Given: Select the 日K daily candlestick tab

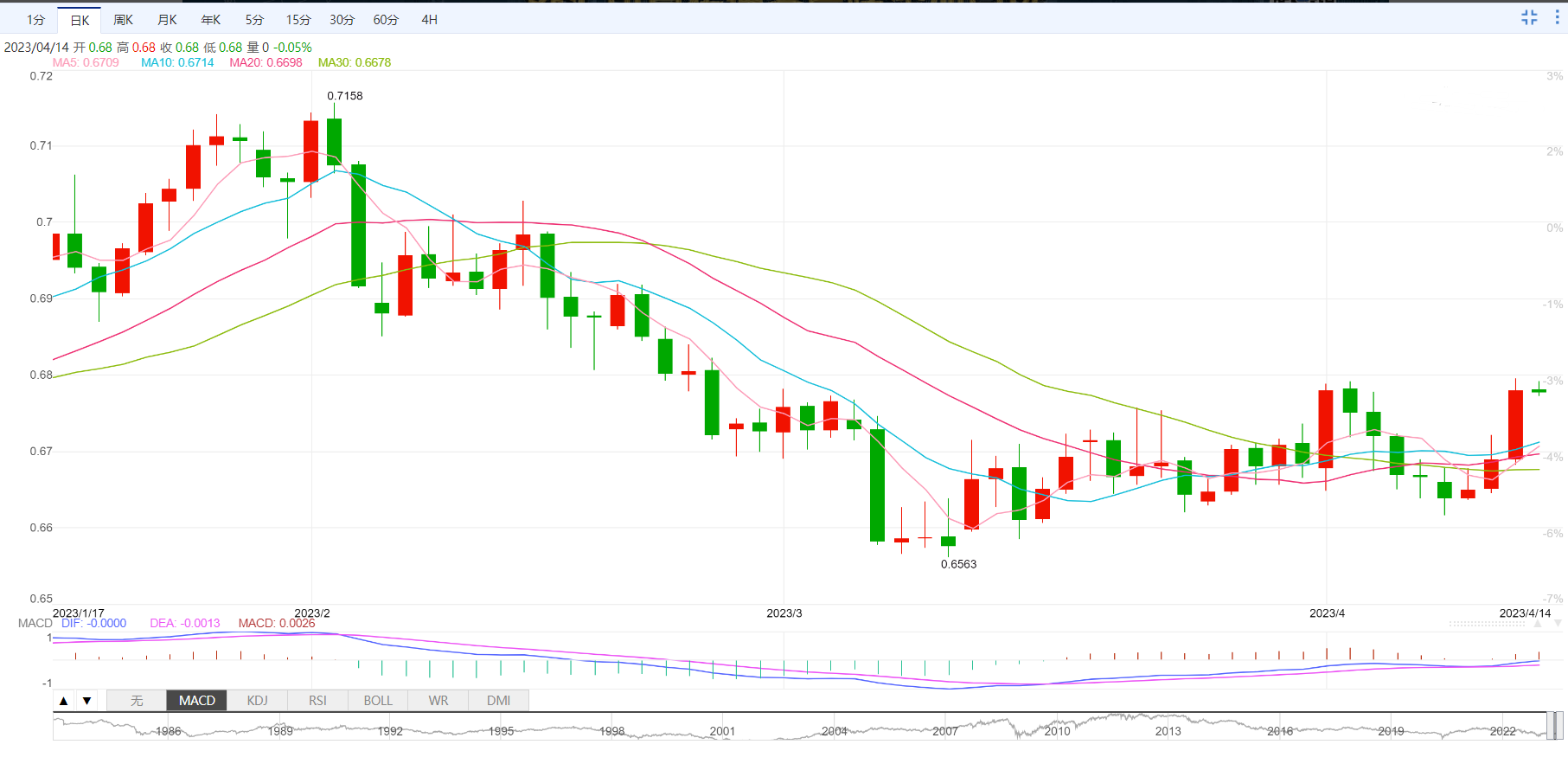Looking at the screenshot, I should tap(80, 20).
